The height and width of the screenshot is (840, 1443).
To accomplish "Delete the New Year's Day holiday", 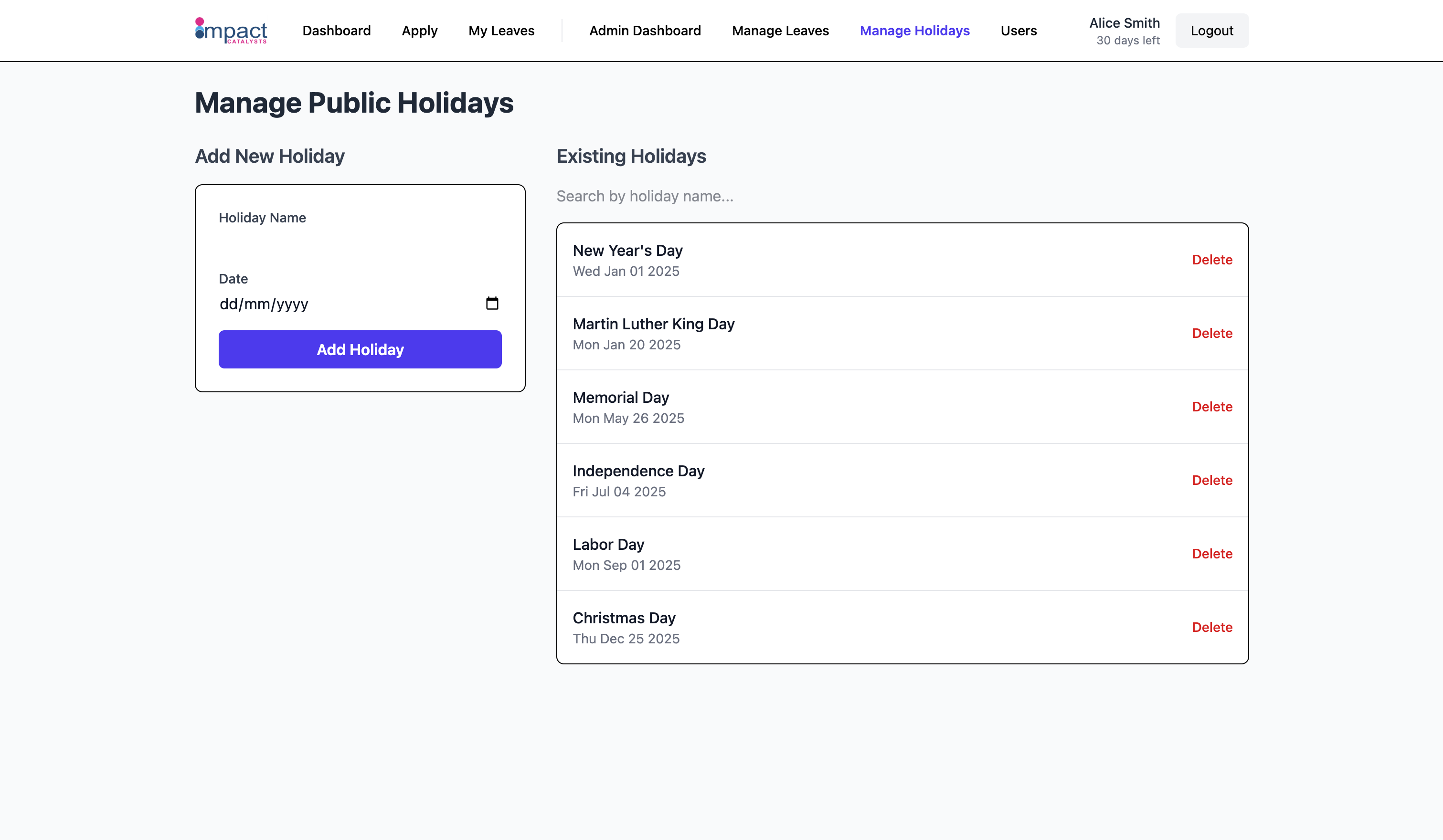I will pyautogui.click(x=1212, y=260).
